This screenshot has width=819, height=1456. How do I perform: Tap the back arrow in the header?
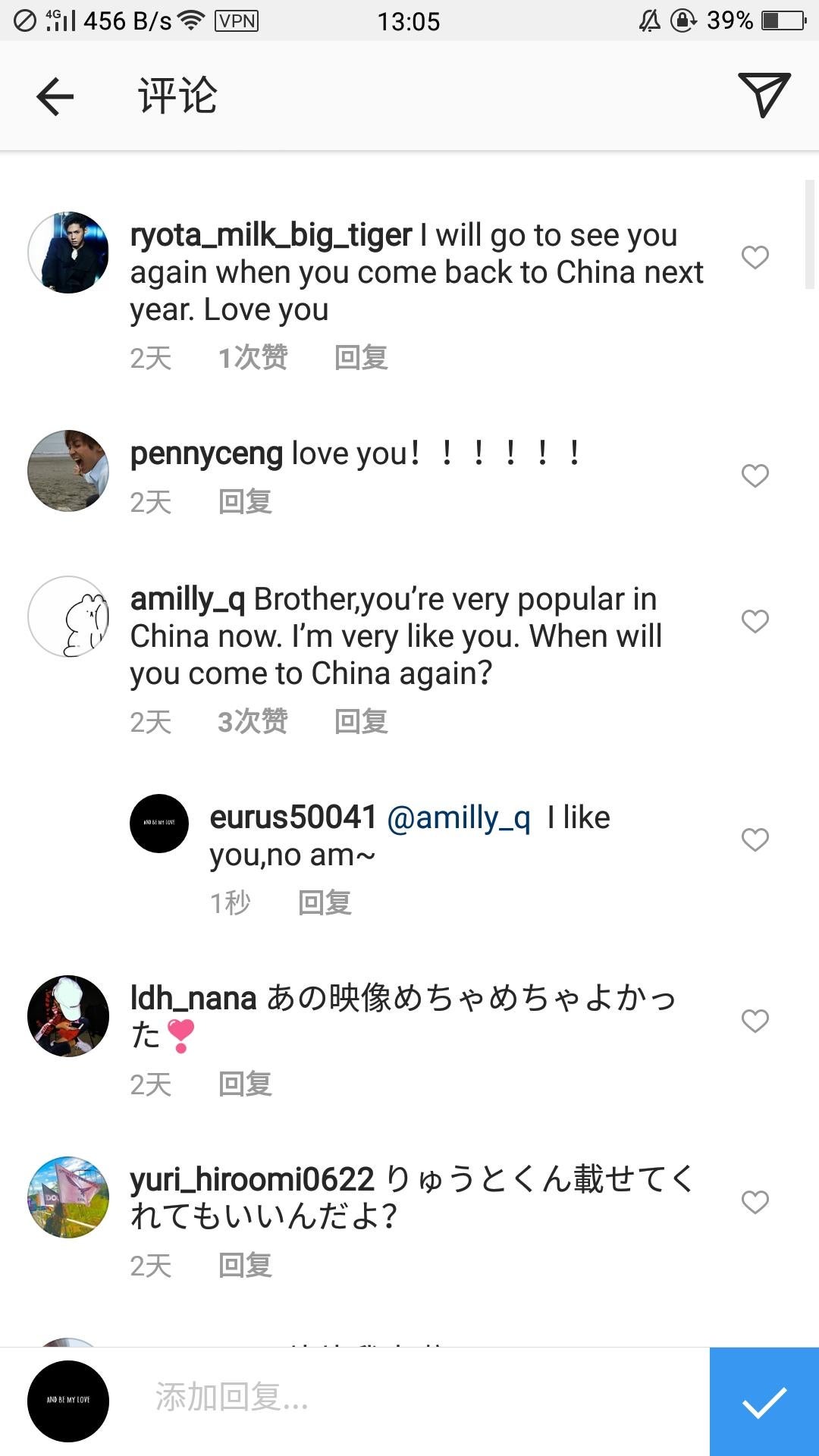point(55,96)
